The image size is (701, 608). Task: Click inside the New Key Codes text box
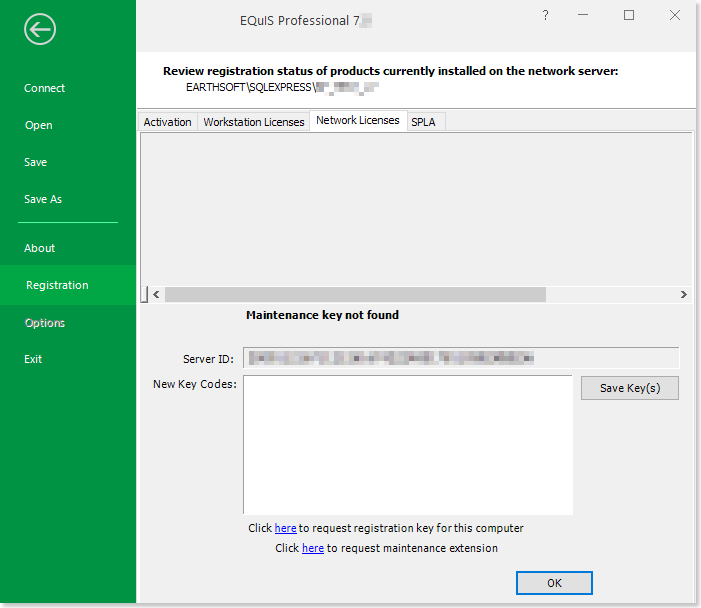pos(407,444)
